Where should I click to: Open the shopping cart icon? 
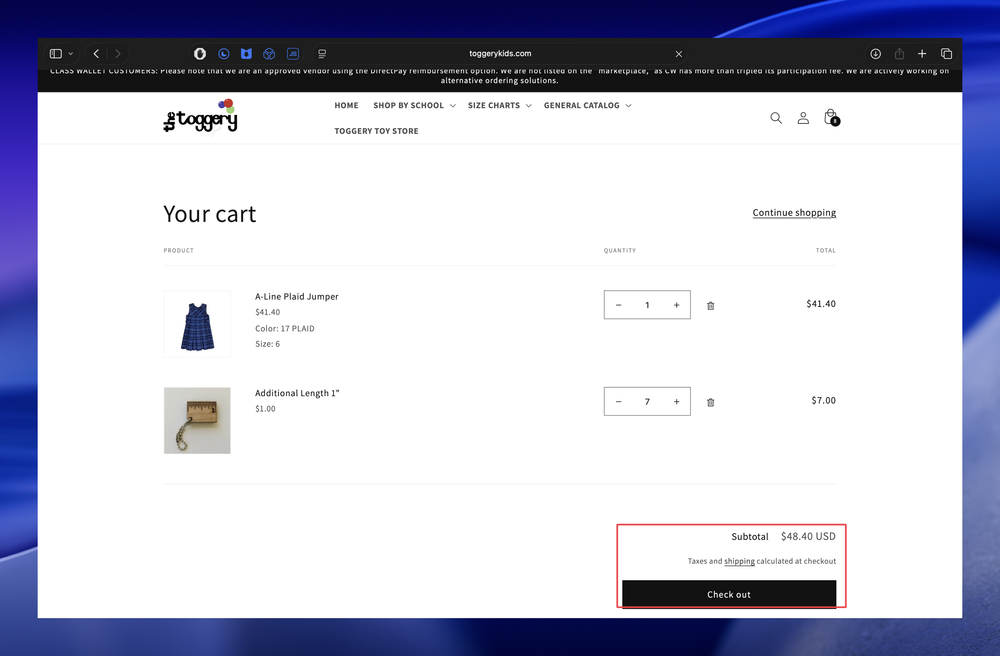click(x=831, y=117)
